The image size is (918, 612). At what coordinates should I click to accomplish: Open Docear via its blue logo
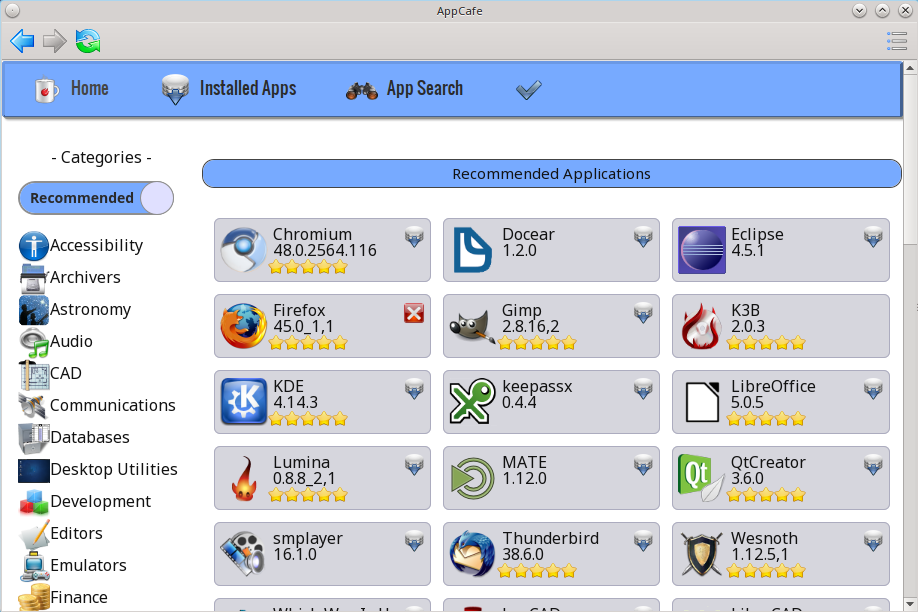pos(472,250)
